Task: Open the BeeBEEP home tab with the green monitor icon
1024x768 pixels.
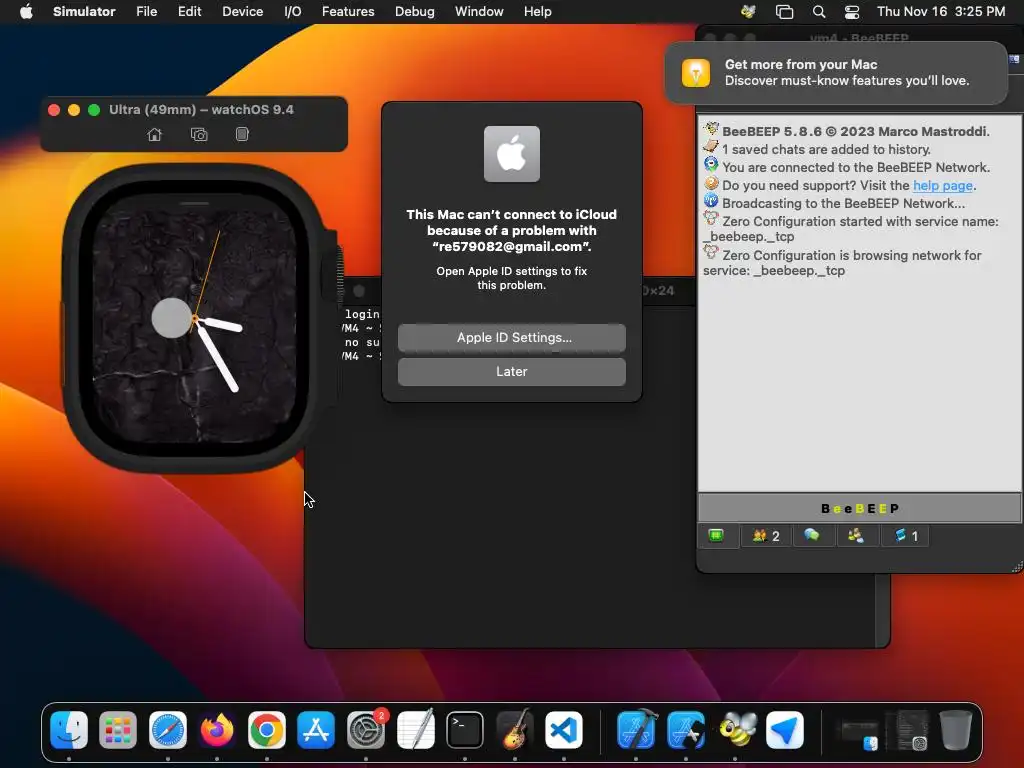Action: [716, 536]
